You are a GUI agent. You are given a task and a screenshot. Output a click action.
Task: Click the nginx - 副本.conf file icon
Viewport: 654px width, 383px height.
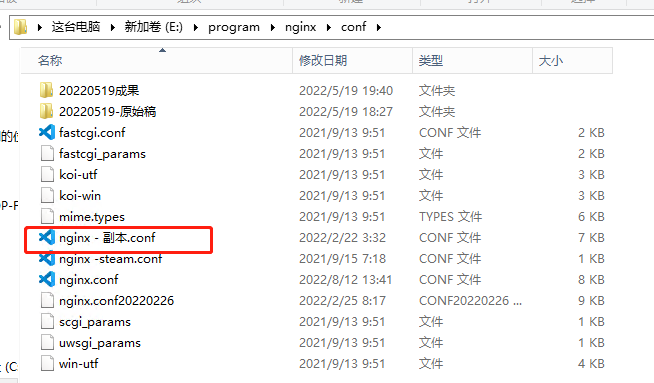coord(47,237)
